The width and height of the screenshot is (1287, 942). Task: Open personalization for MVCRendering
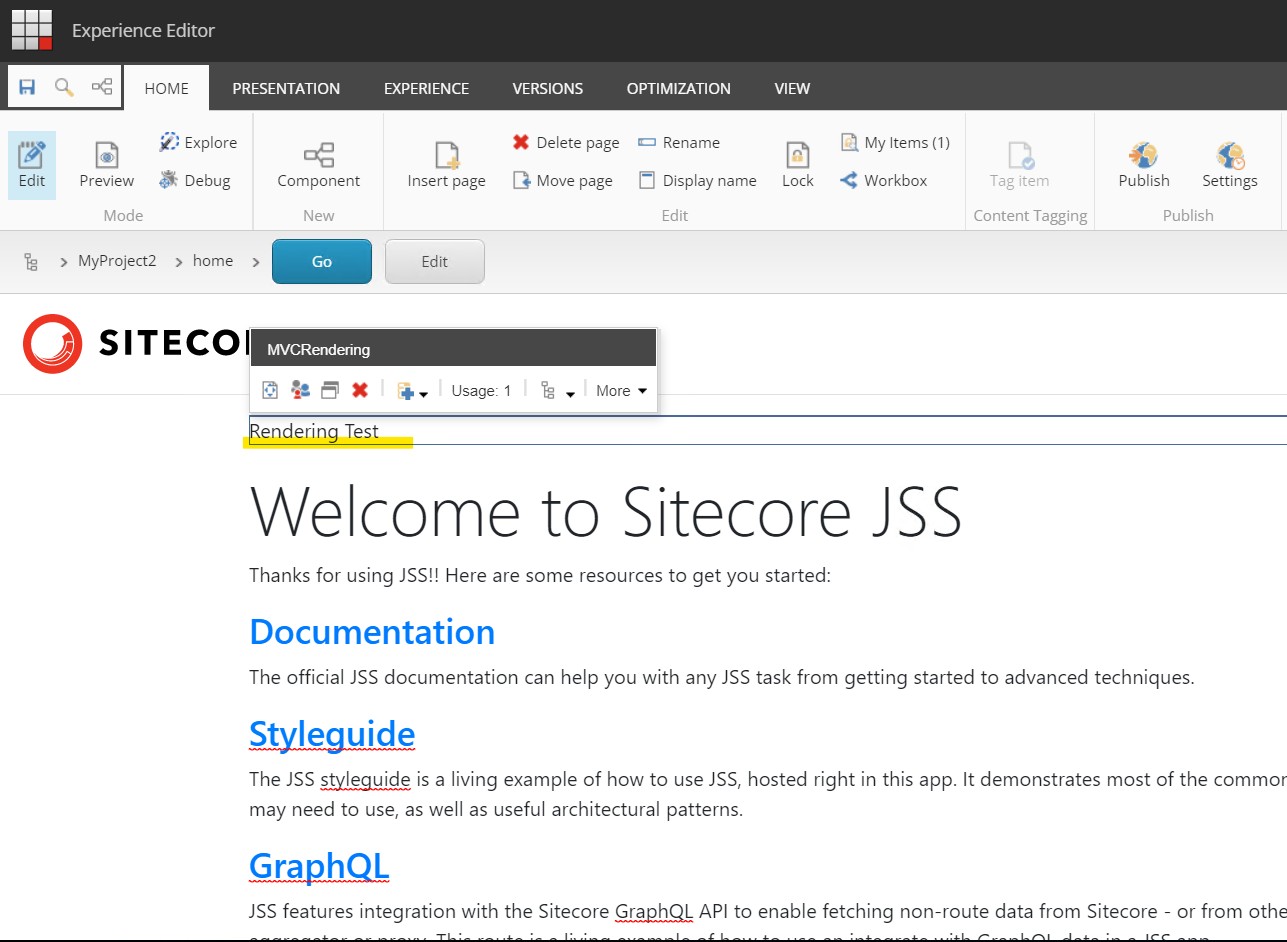coord(300,390)
